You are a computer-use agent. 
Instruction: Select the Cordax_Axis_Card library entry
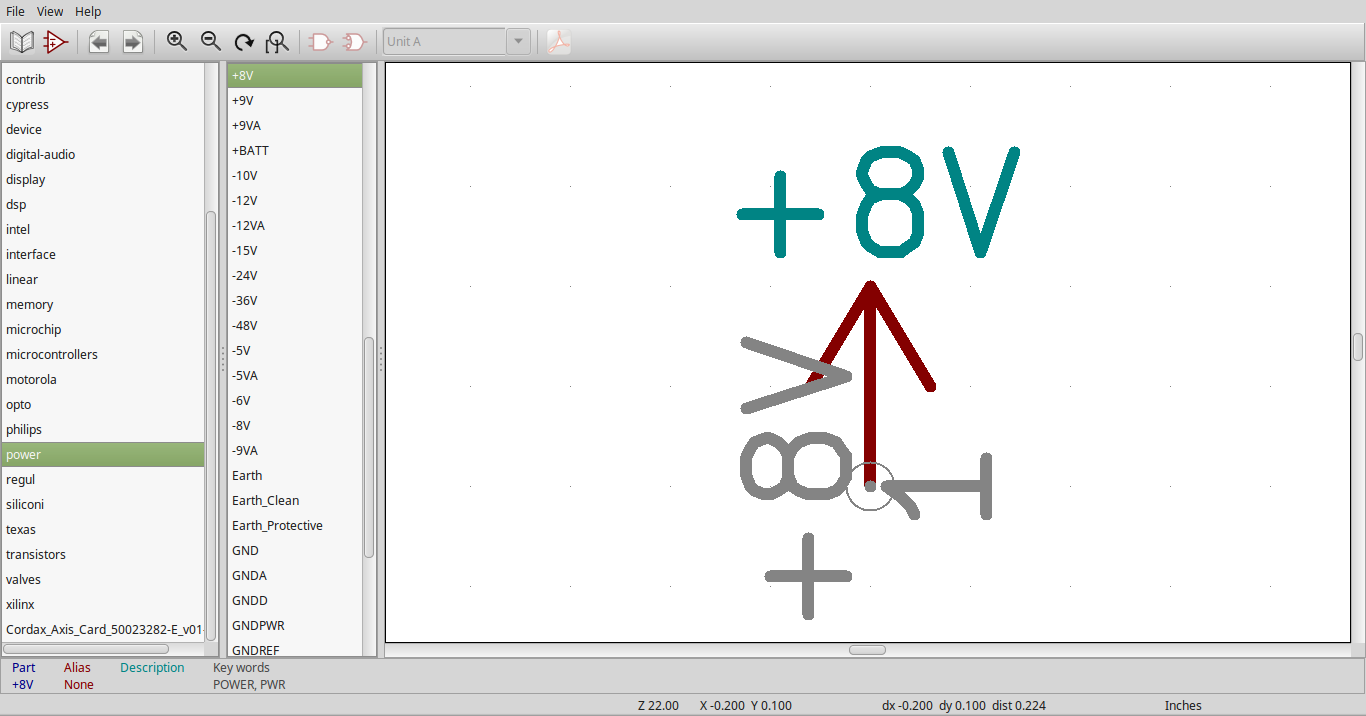pos(103,629)
